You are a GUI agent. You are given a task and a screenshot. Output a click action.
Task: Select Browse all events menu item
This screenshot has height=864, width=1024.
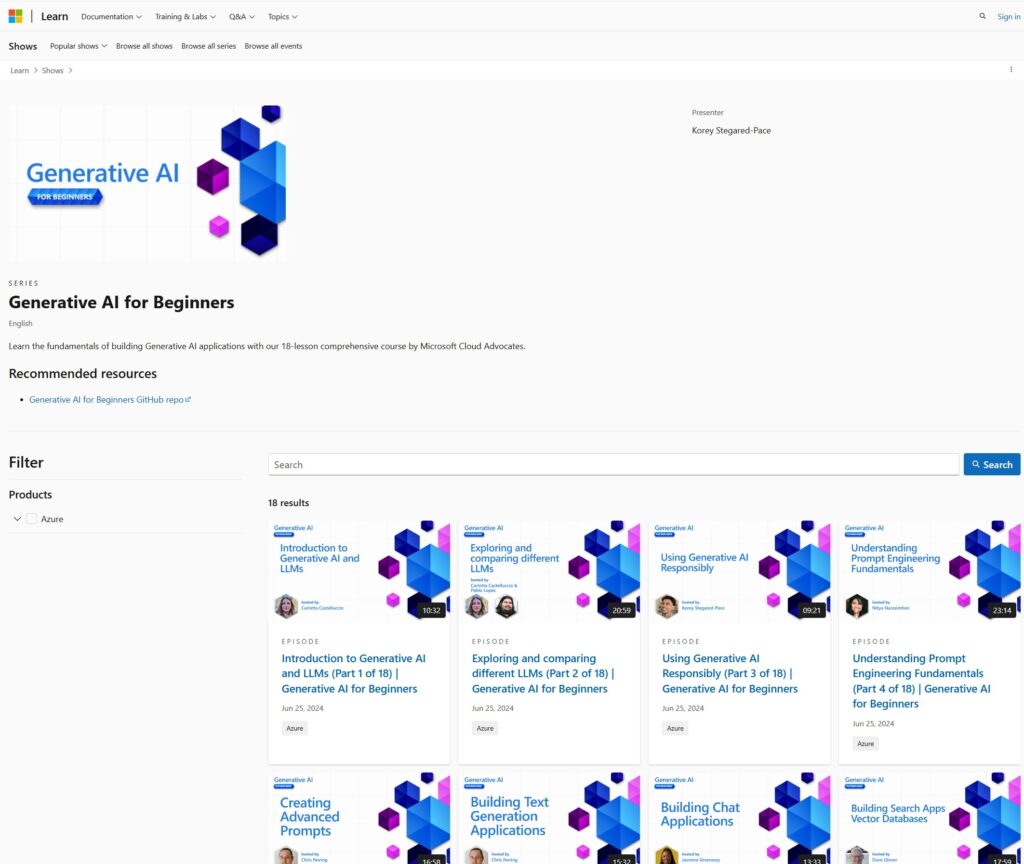tap(273, 46)
